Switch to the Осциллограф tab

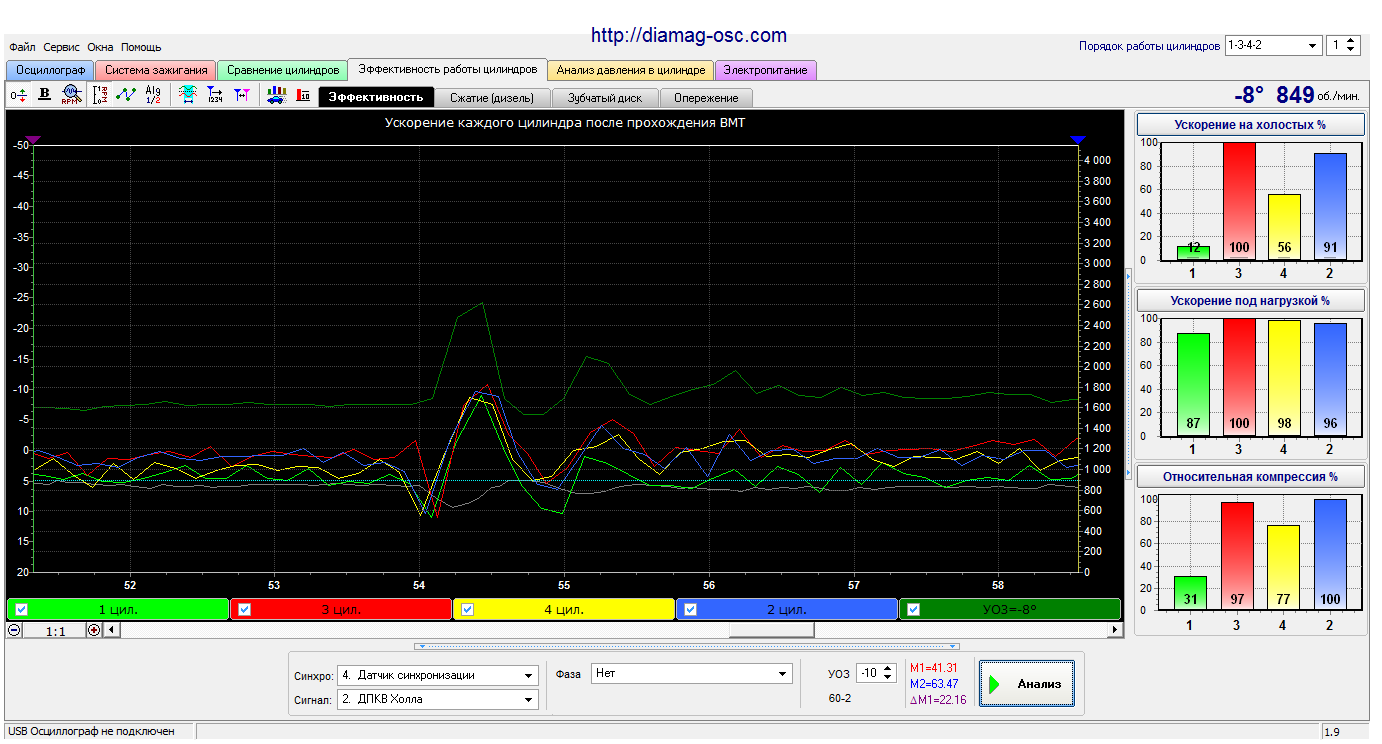(x=50, y=70)
